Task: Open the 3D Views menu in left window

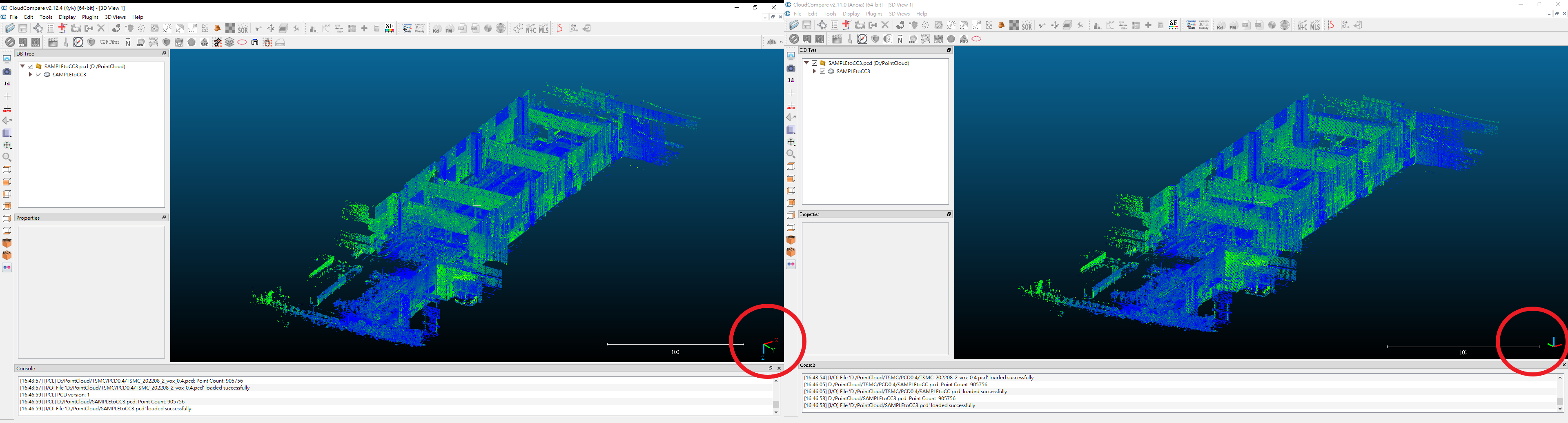Action: pyautogui.click(x=115, y=17)
